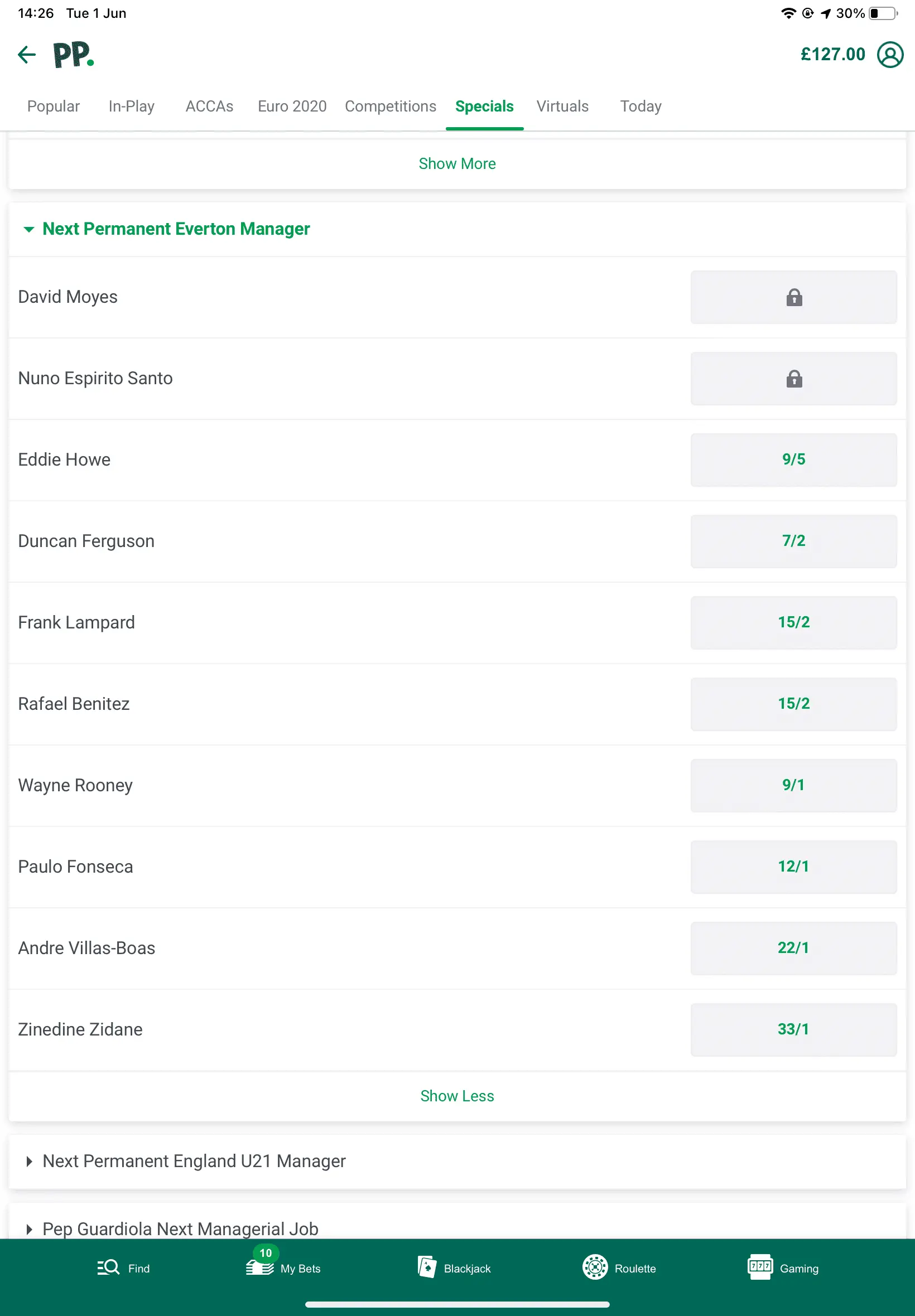Tap the £127.00 account balance
Screen dimensions: 915x1316
(x=832, y=55)
